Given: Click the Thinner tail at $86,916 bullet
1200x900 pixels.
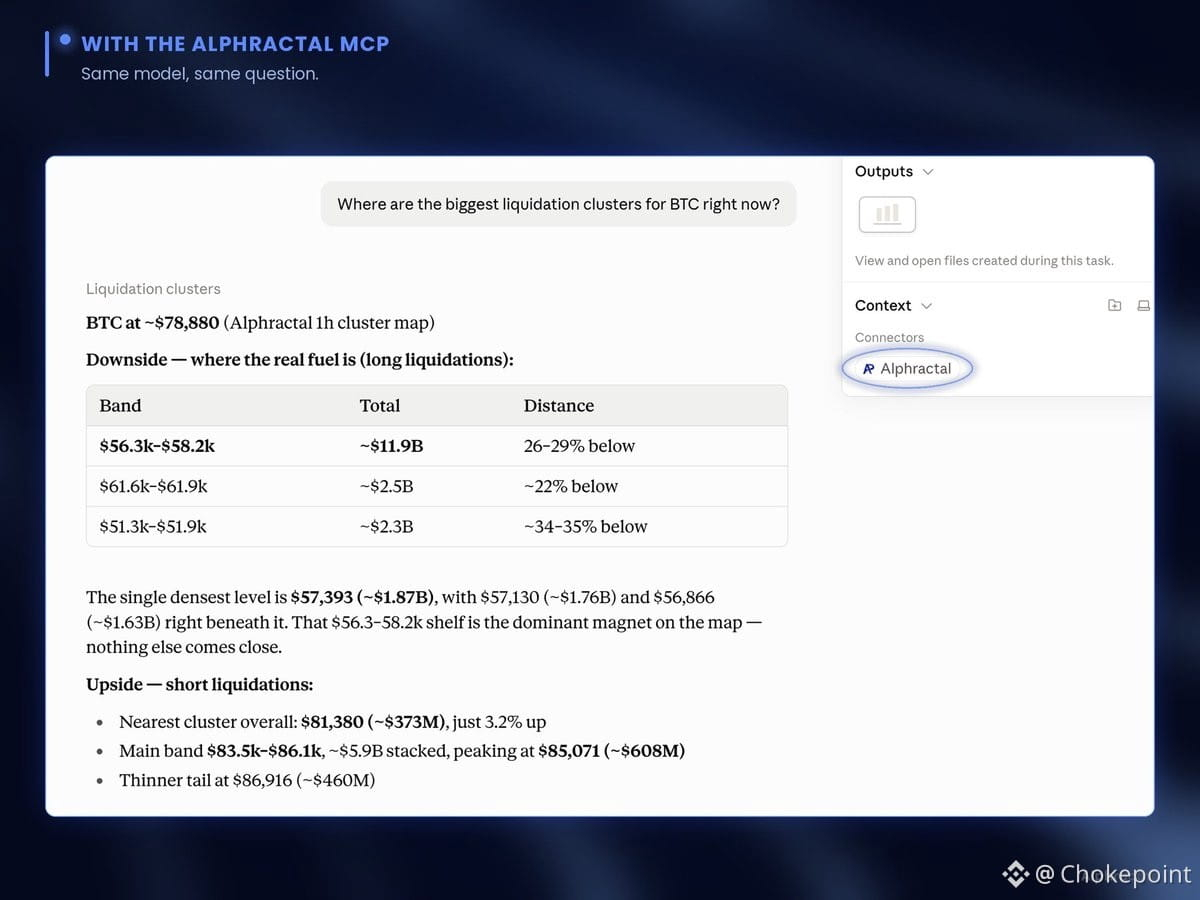Looking at the screenshot, I should click(x=247, y=780).
